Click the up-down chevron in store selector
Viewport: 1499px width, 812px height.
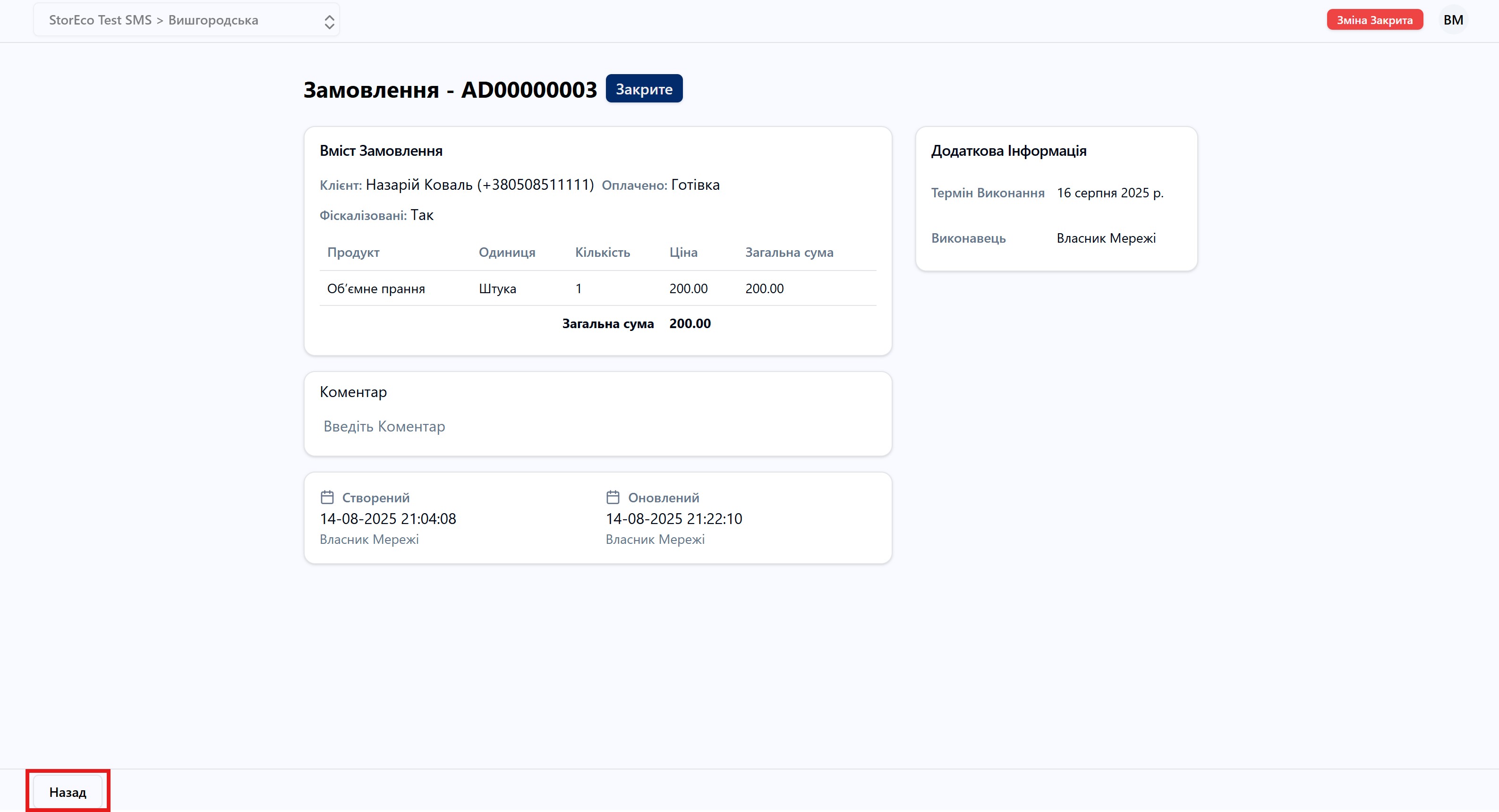click(x=329, y=22)
